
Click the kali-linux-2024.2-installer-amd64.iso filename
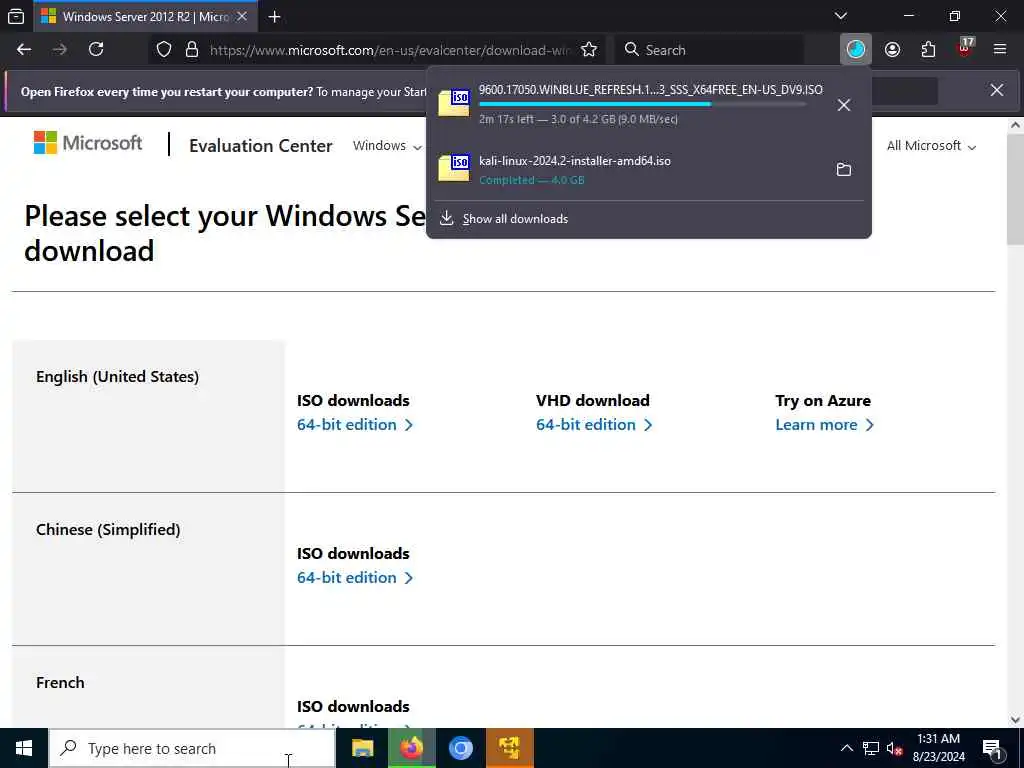[575, 161]
